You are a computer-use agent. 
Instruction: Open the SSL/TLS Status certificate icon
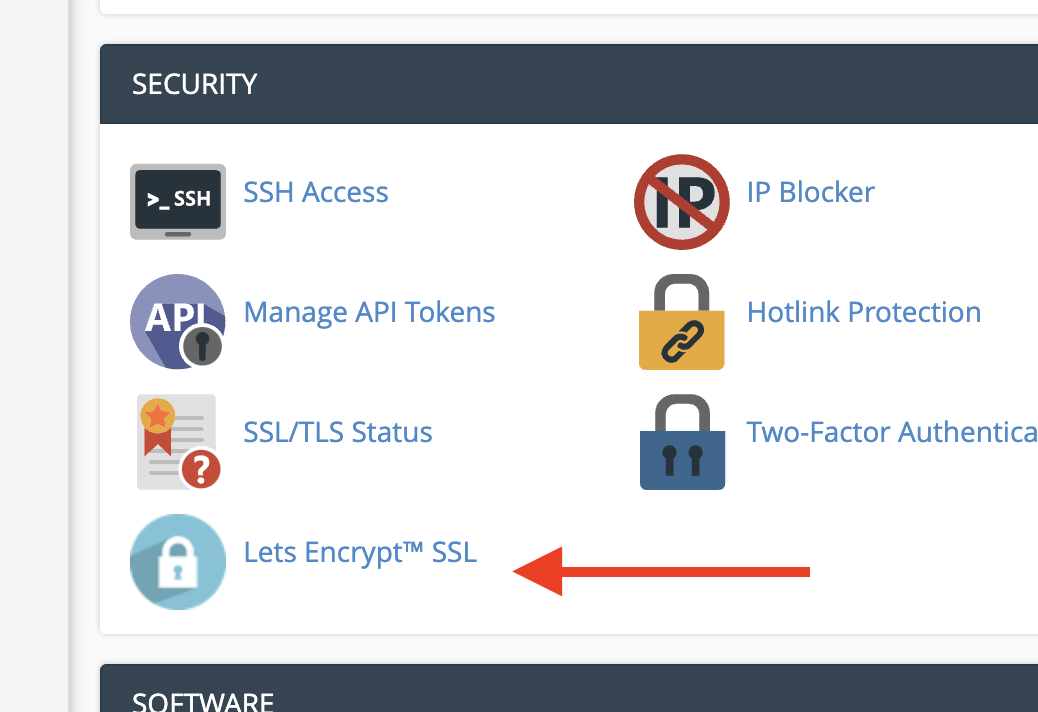click(x=178, y=442)
